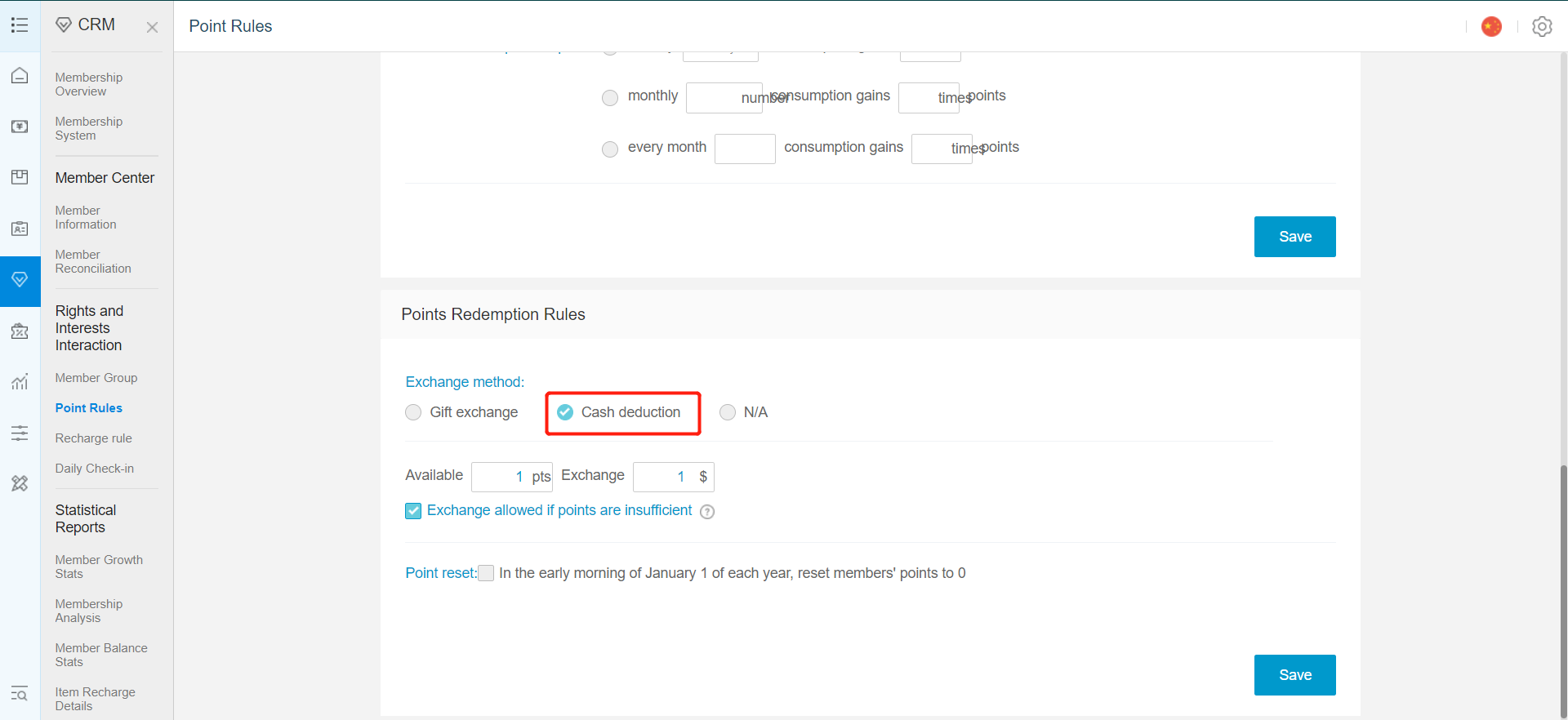This screenshot has height=720, width=1568.
Task: Enable yearly Point reset checkbox
Action: (486, 573)
